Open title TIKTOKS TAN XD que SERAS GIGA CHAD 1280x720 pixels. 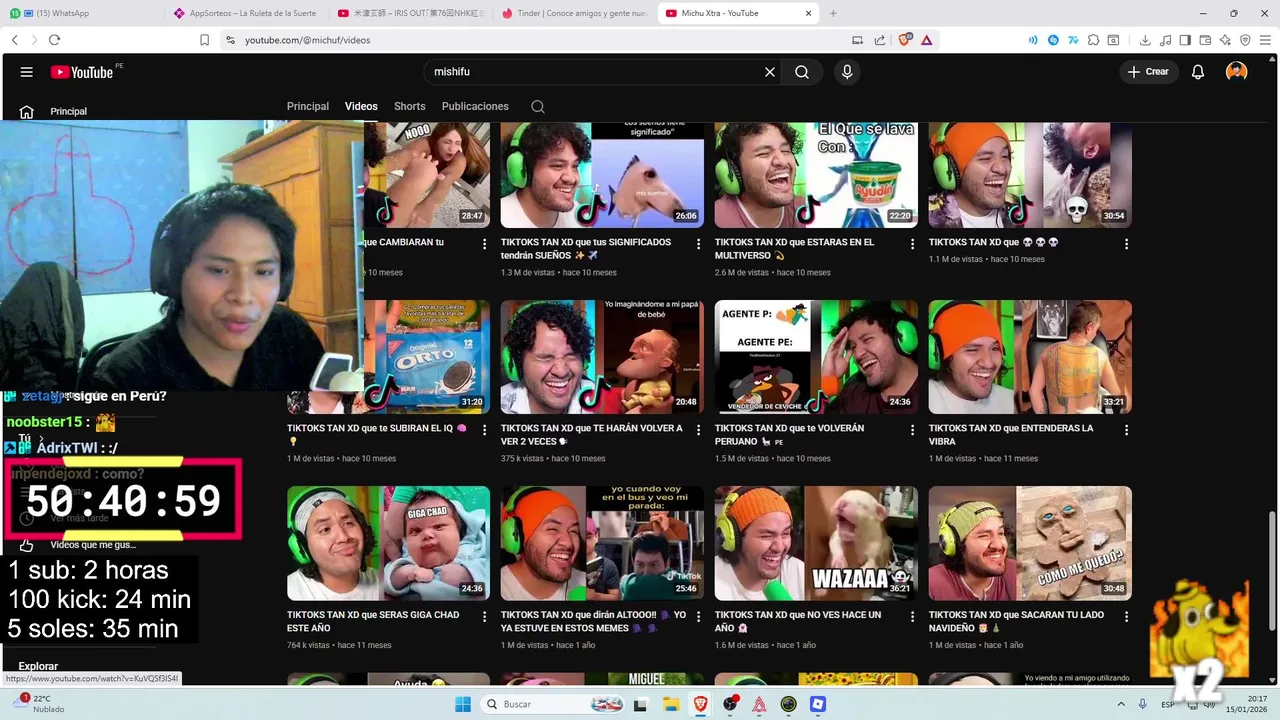click(x=373, y=621)
